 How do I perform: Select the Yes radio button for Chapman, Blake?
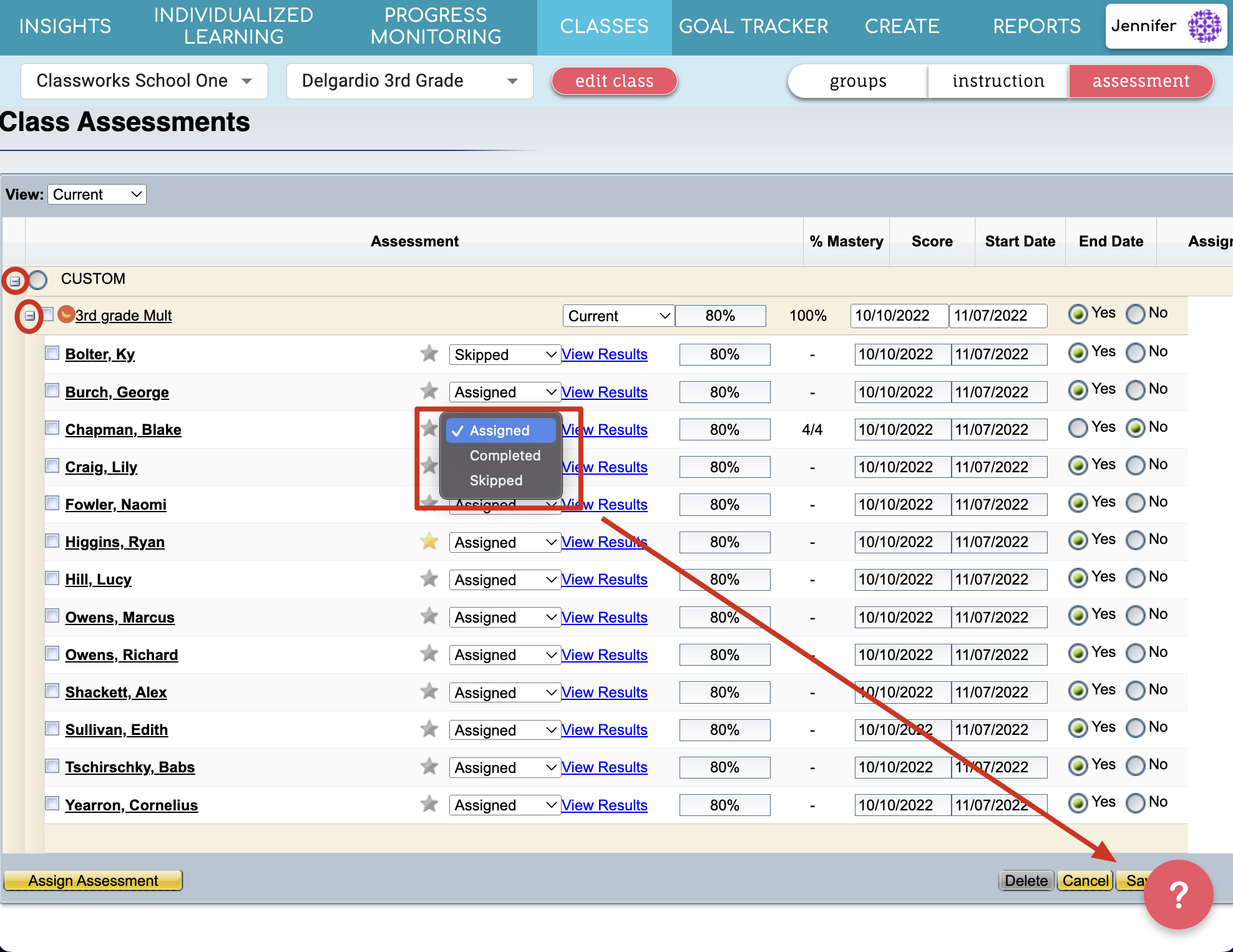coord(1078,427)
